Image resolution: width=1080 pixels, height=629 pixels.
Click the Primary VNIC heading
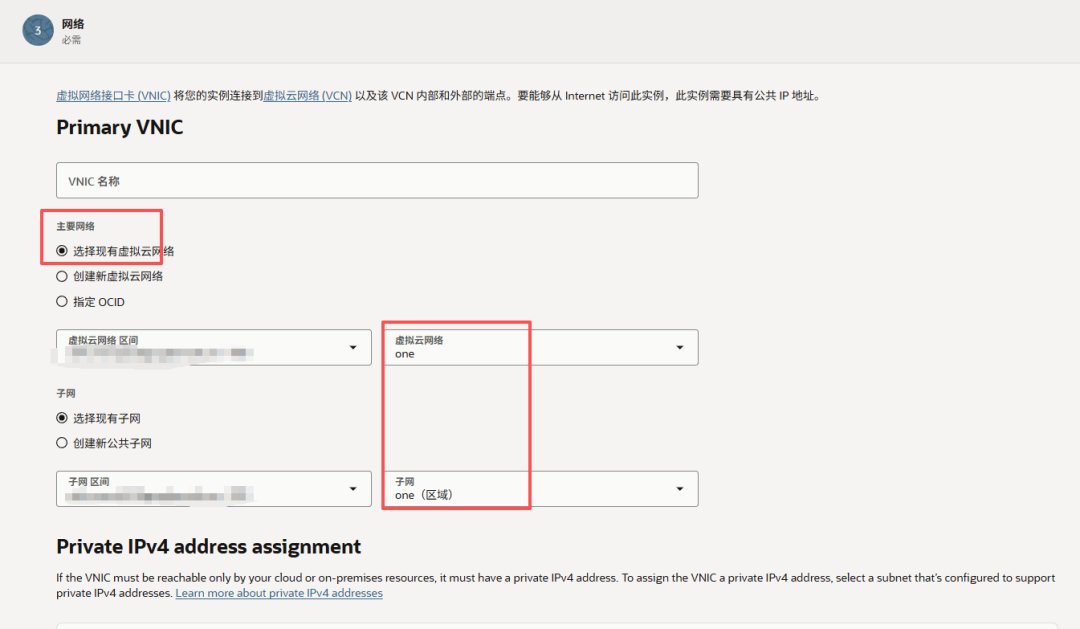pos(120,127)
